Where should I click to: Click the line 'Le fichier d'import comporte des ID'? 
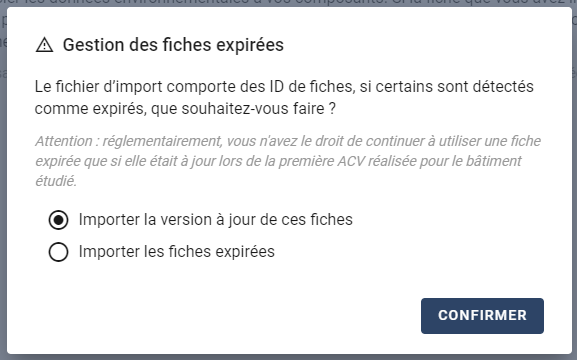click(x=284, y=87)
